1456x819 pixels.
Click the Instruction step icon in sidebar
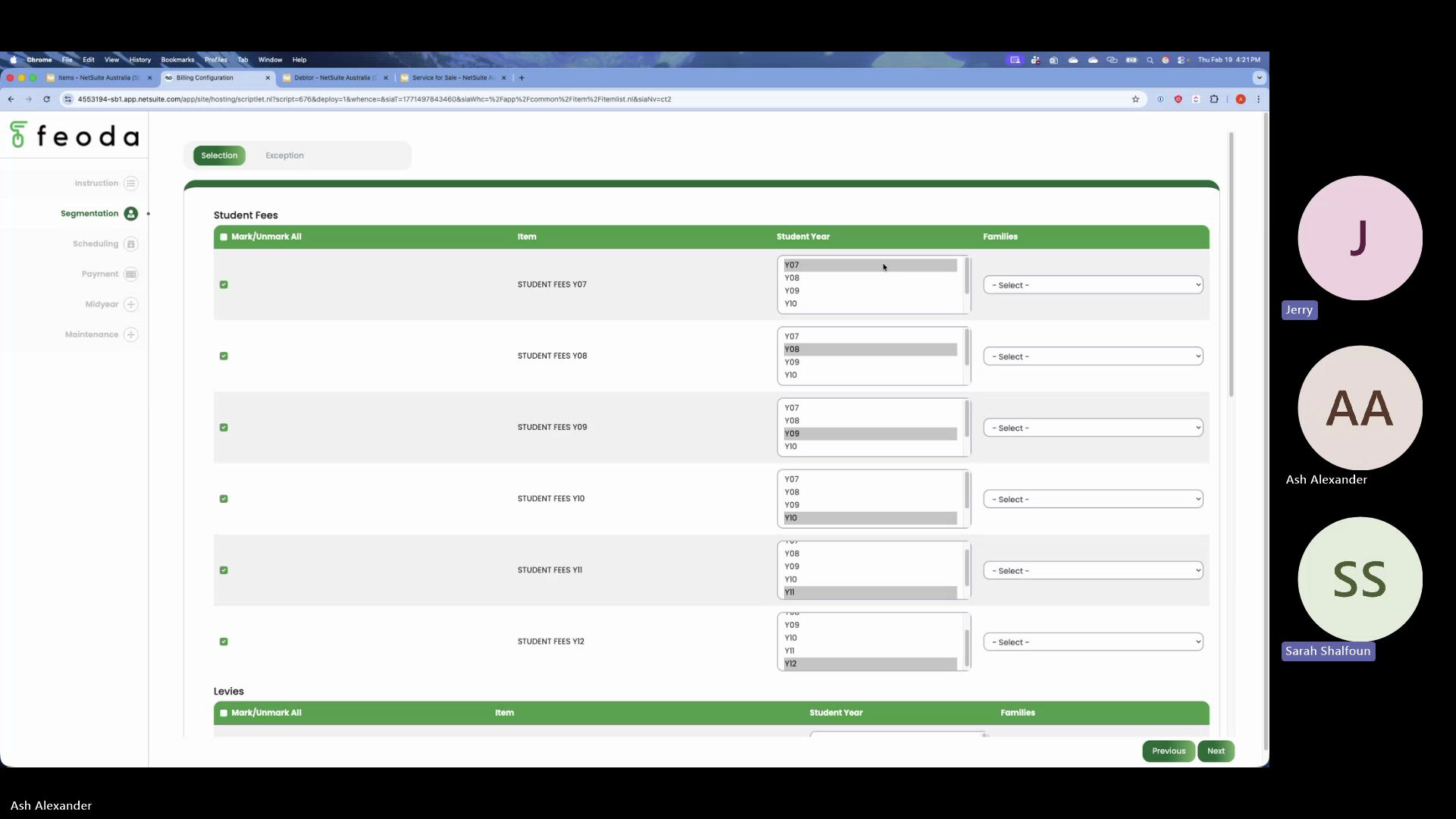[131, 184]
